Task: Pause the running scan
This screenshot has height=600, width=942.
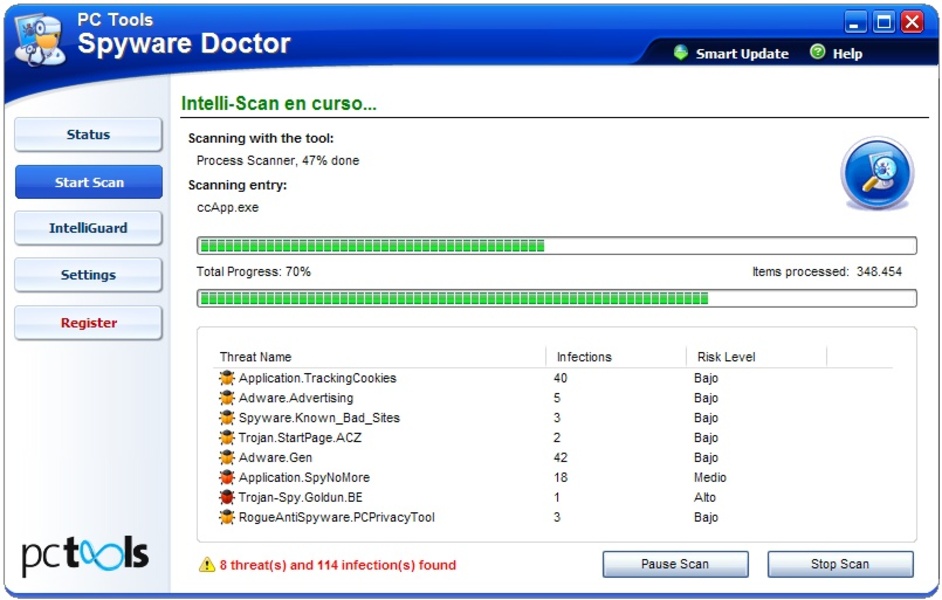Action: click(x=675, y=564)
